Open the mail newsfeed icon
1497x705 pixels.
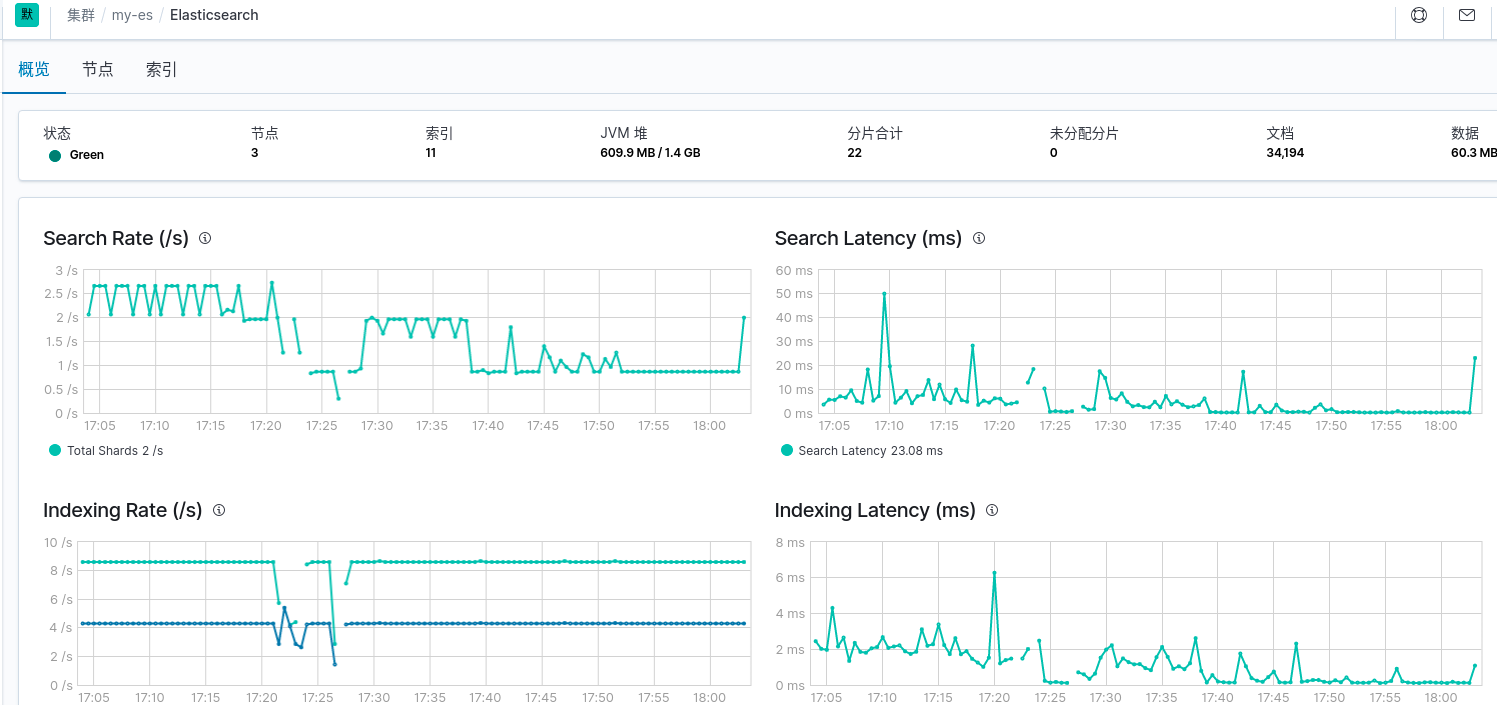1467,15
